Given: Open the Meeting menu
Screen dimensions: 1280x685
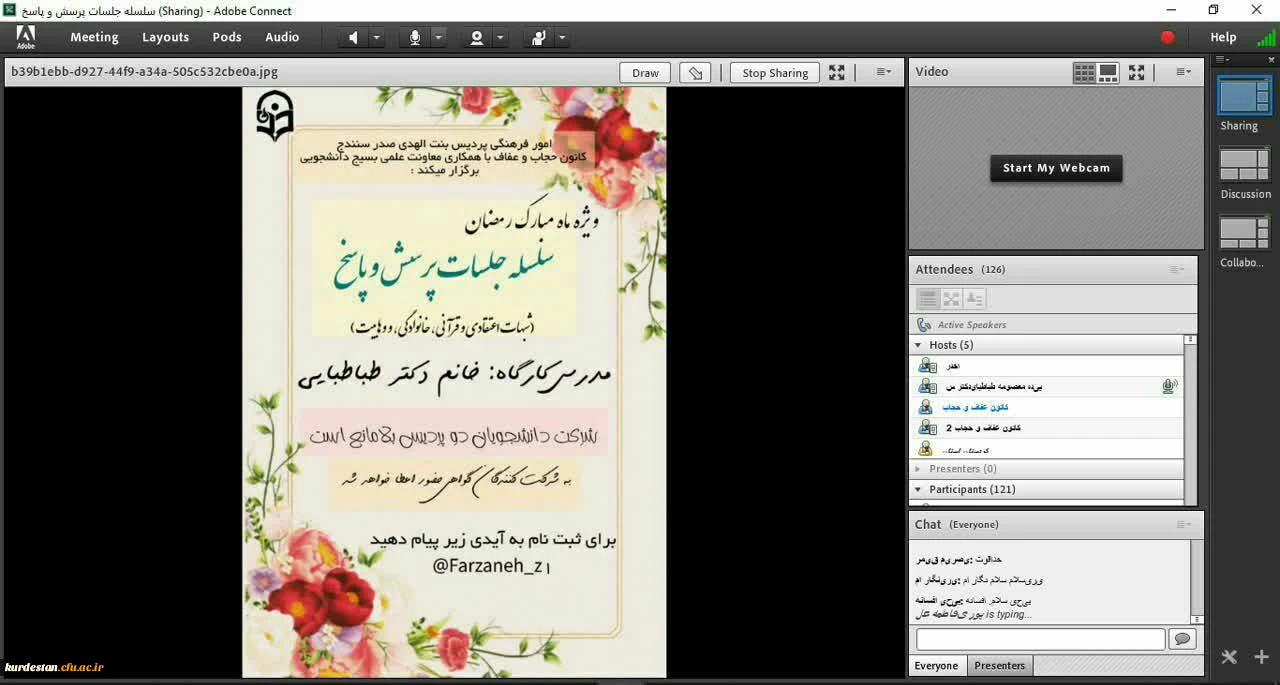Looking at the screenshot, I should click(x=94, y=37).
